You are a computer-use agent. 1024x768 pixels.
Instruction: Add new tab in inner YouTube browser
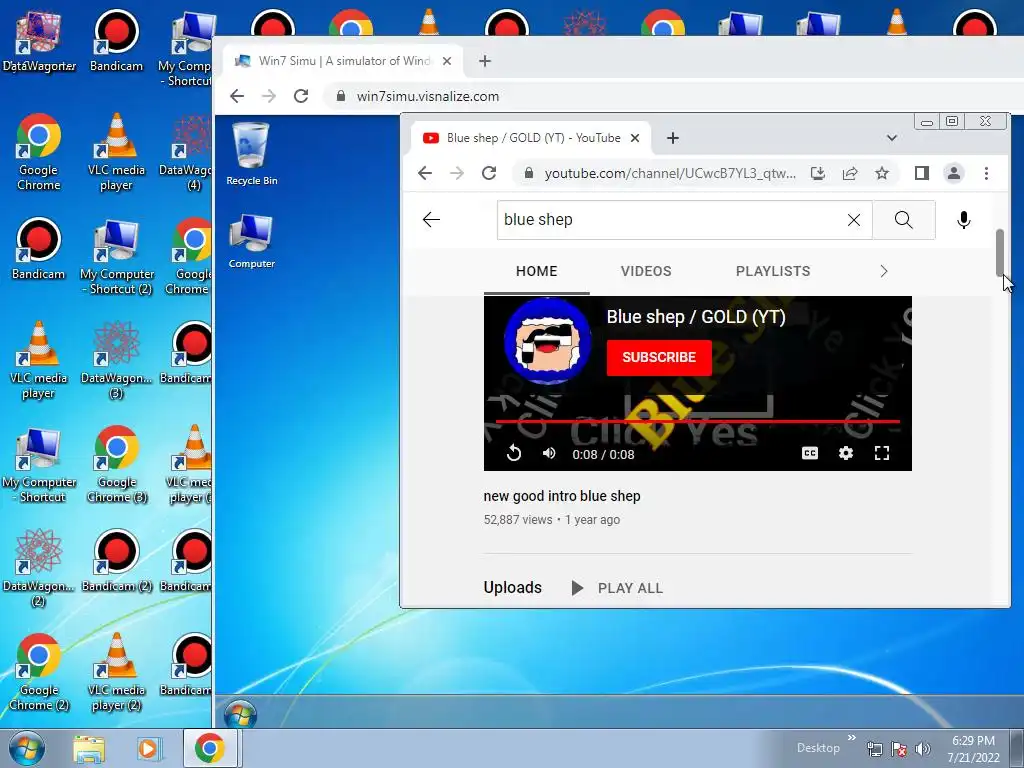(x=673, y=138)
